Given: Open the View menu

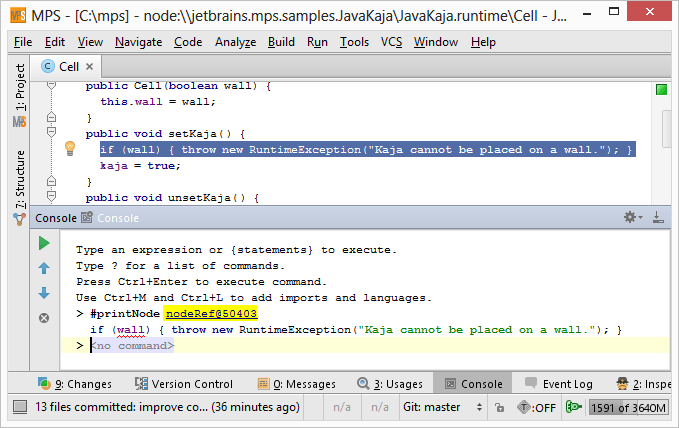Looking at the screenshot, I should pos(90,42).
